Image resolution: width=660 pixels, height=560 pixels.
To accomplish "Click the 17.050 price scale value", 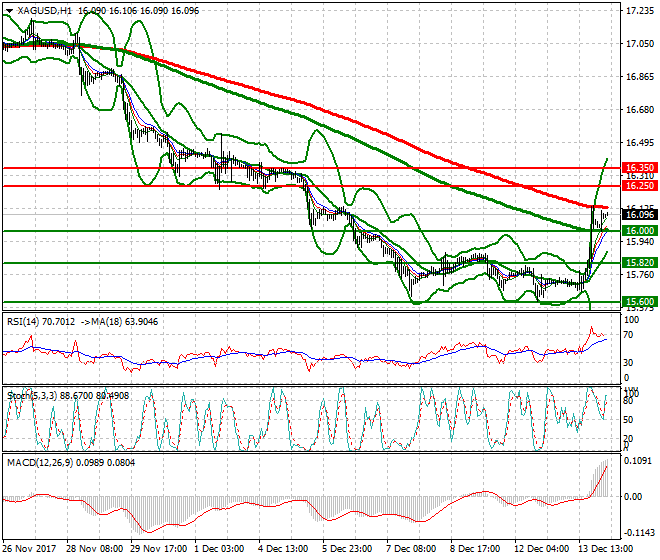I will pyautogui.click(x=640, y=44).
